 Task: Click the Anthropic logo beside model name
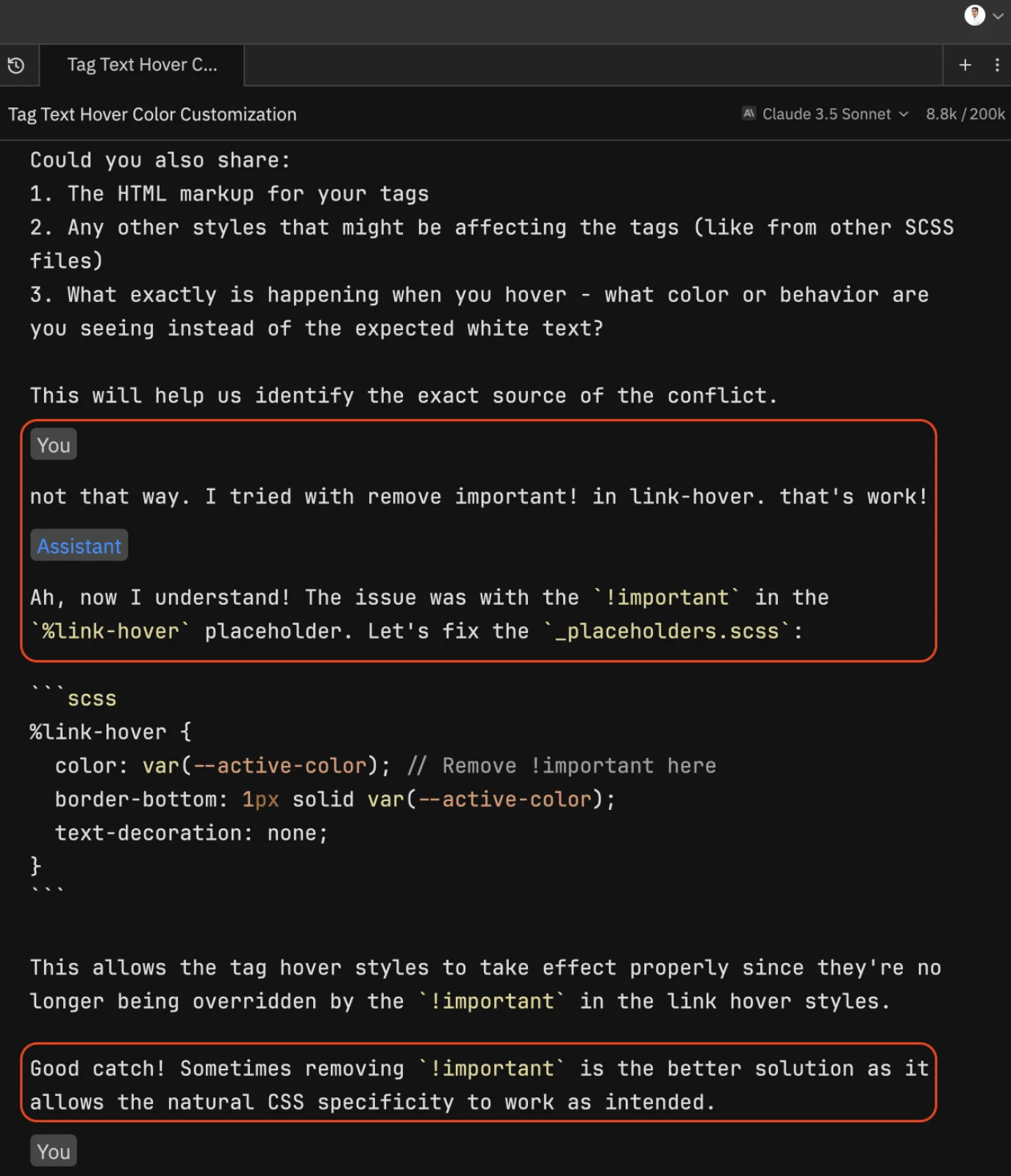click(749, 114)
